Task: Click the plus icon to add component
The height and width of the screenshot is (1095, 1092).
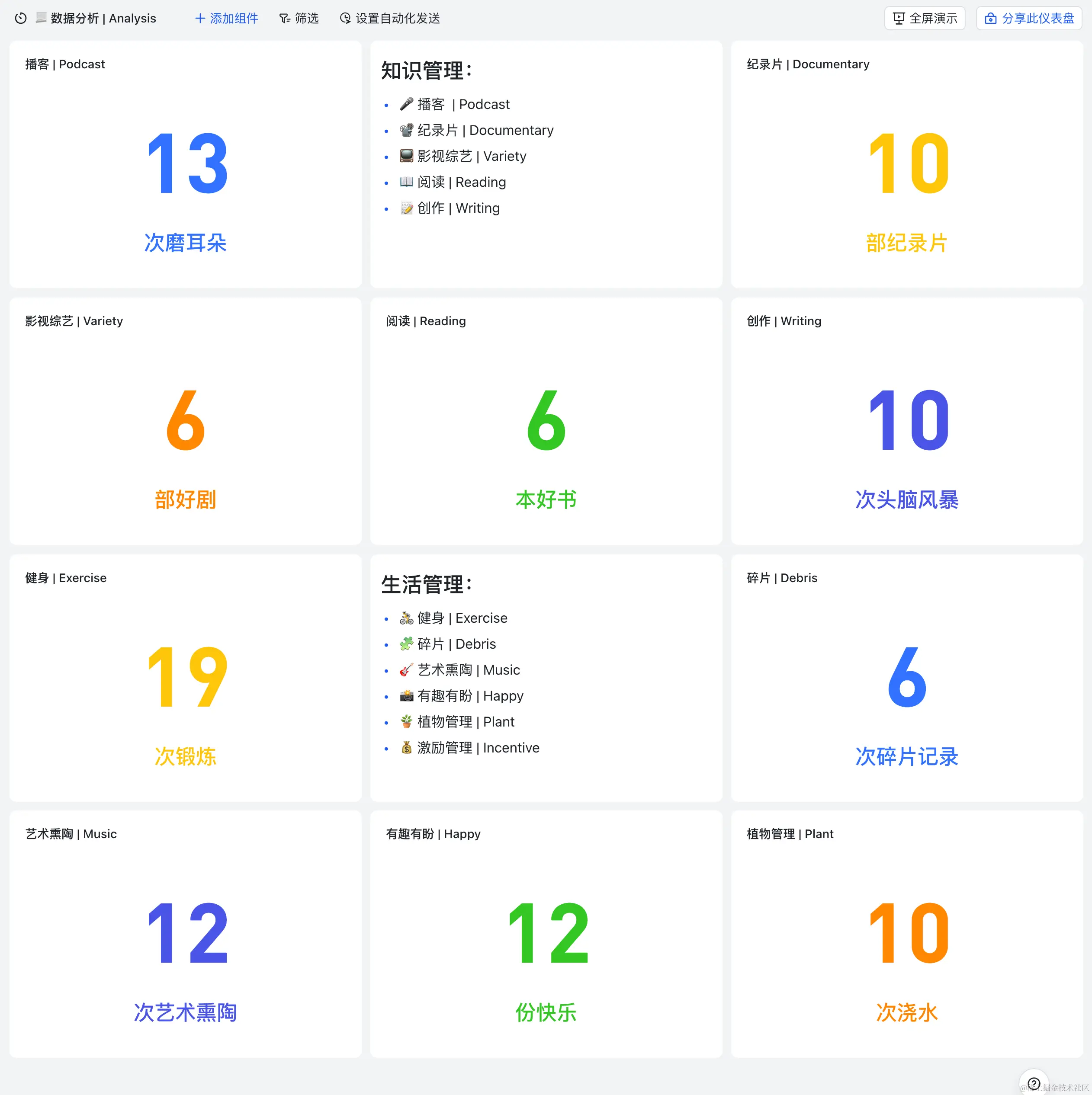Action: click(x=199, y=18)
